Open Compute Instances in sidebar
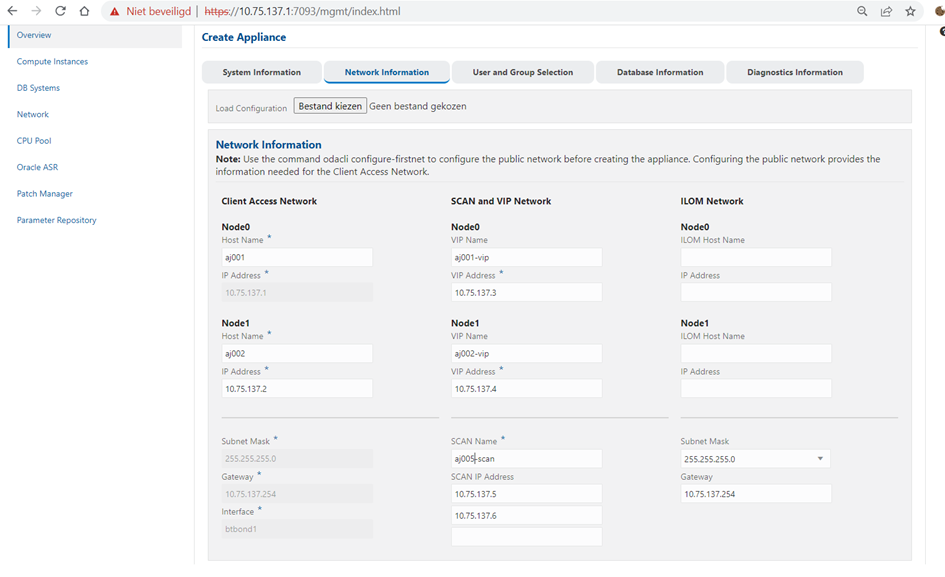The width and height of the screenshot is (945, 577). (x=52, y=62)
